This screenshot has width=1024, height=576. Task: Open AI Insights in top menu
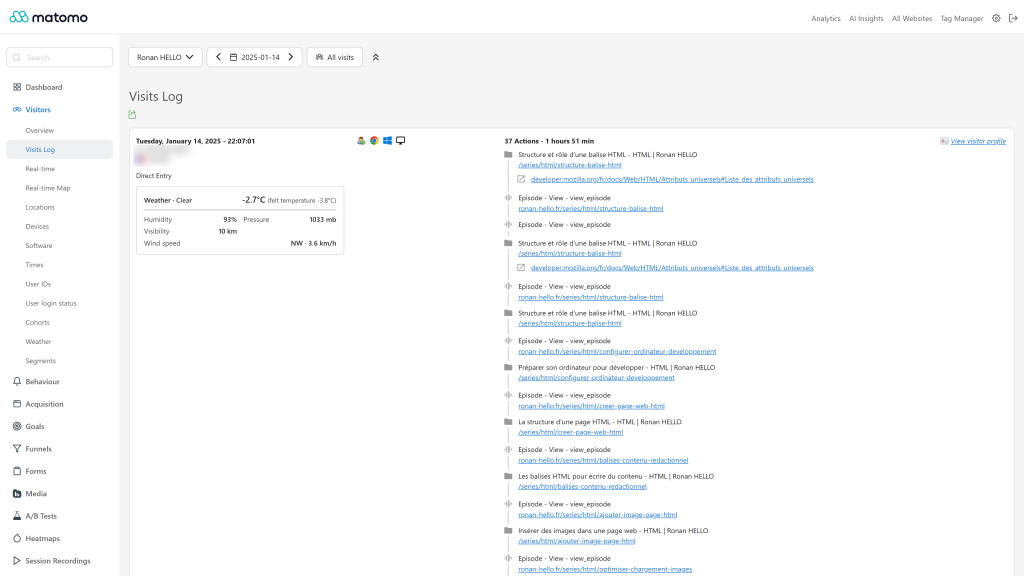click(x=866, y=18)
